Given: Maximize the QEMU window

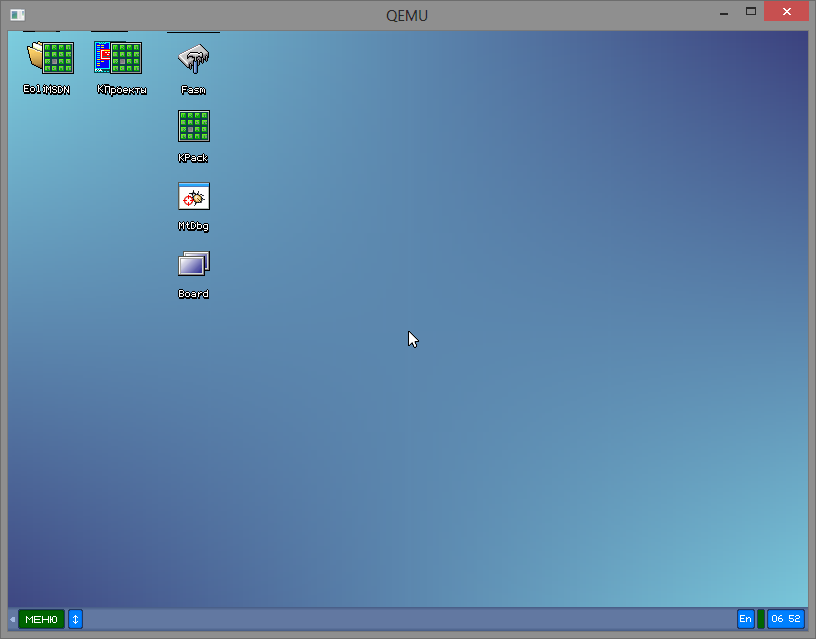Looking at the screenshot, I should click(750, 12).
